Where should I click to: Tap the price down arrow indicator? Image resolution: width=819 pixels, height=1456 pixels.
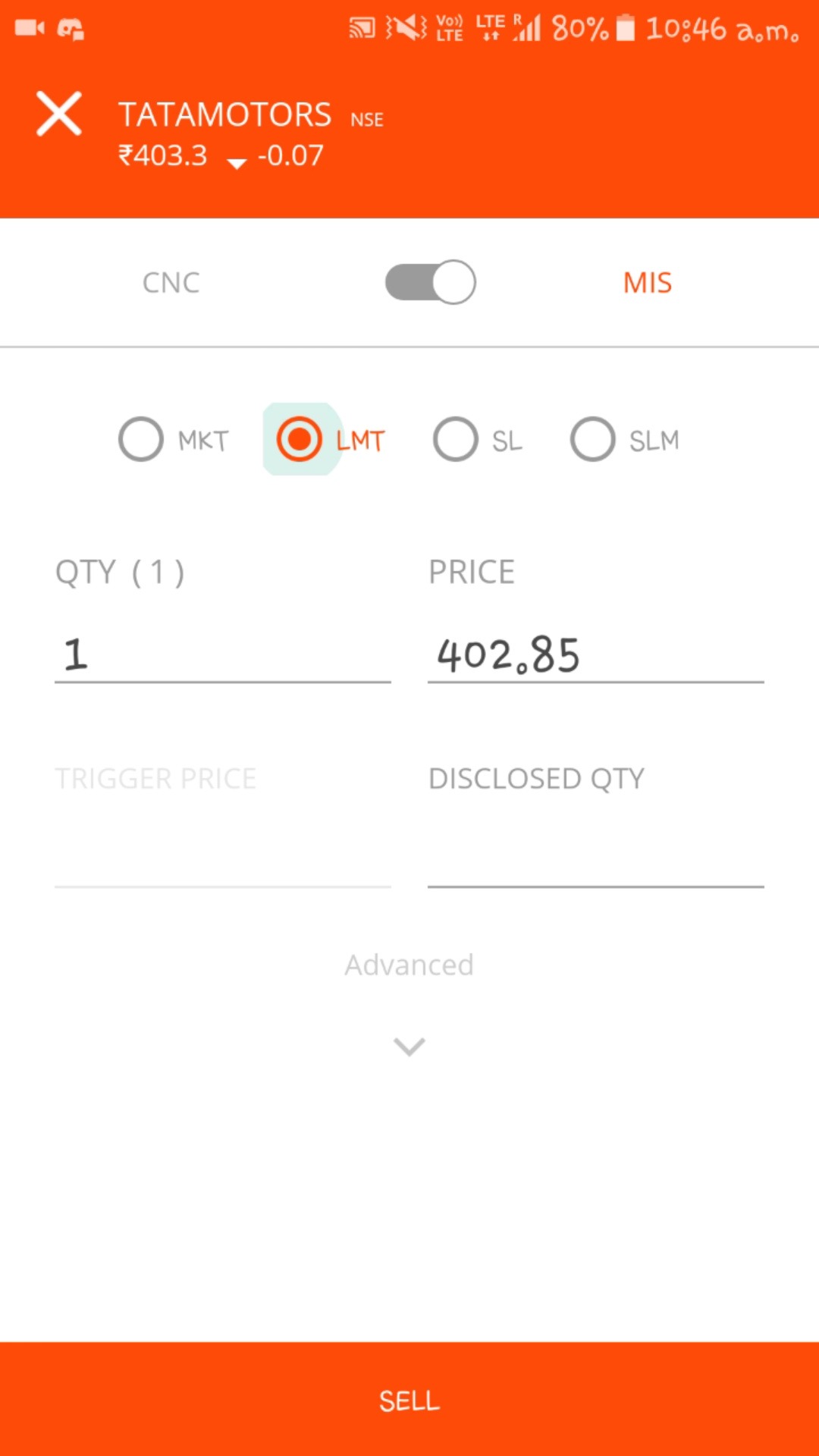(x=237, y=163)
